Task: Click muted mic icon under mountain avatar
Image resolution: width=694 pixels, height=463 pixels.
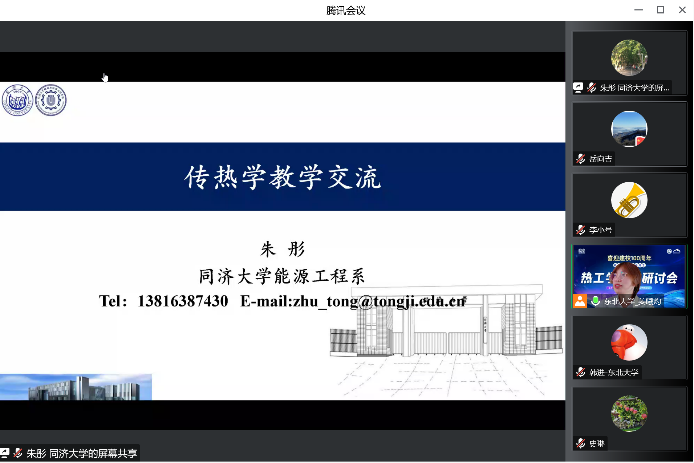Action: coord(581,158)
